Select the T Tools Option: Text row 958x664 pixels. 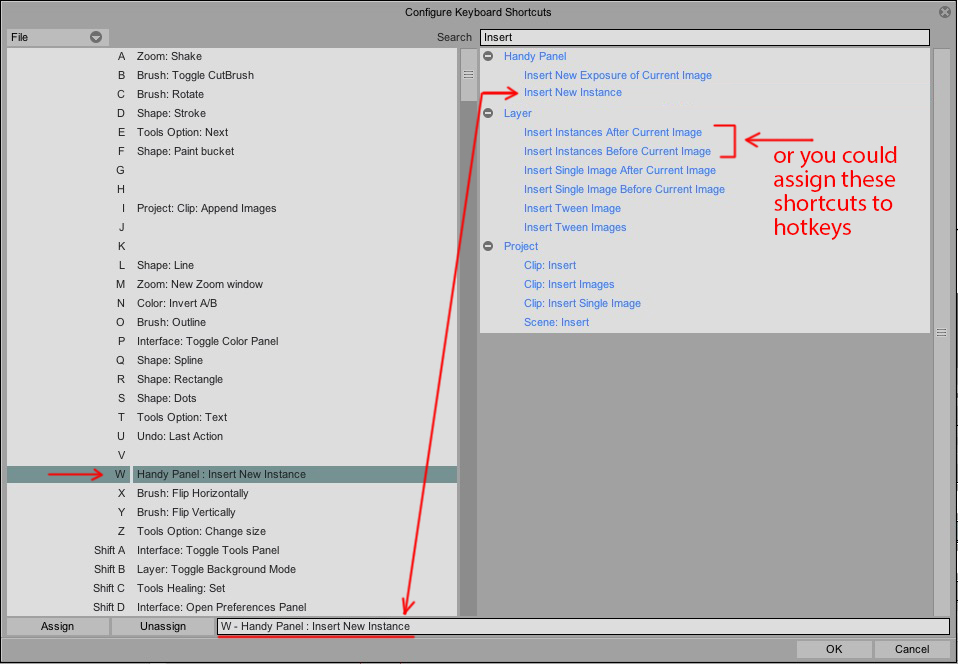(x=232, y=417)
